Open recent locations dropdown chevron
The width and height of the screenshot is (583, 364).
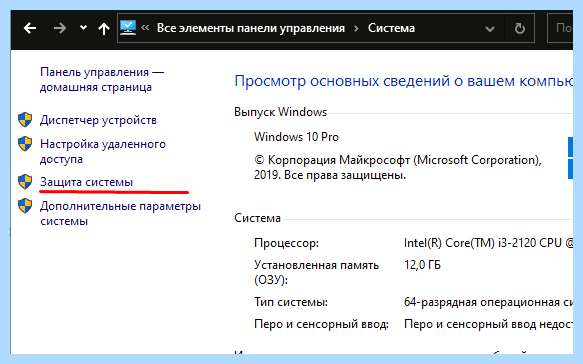tap(83, 28)
